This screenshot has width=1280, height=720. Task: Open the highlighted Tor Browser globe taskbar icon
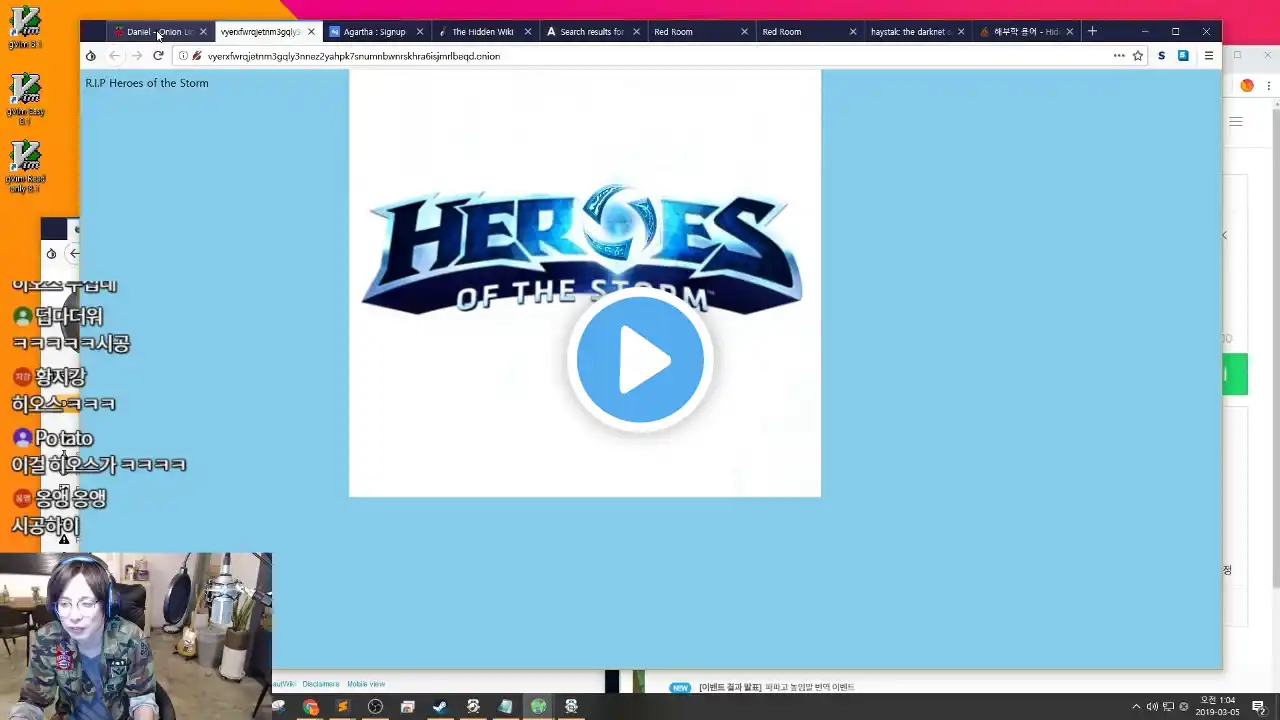point(538,707)
